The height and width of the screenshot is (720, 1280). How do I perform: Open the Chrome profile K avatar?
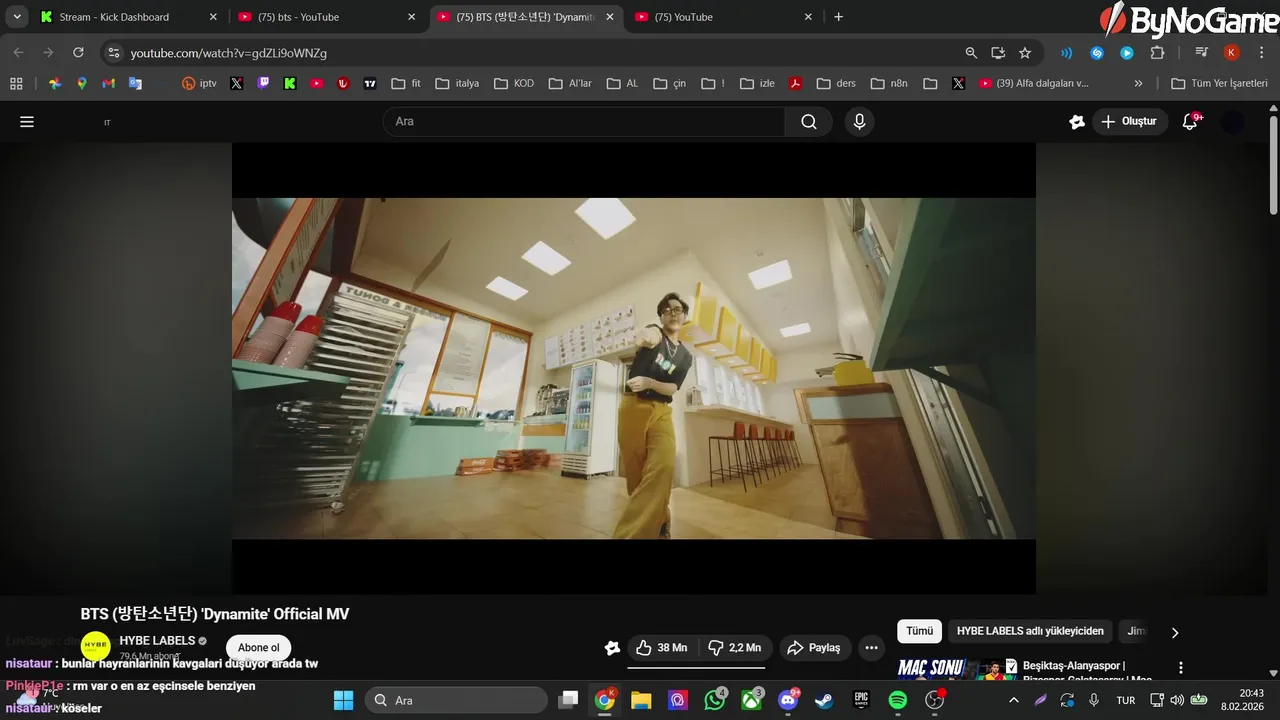coord(1232,53)
